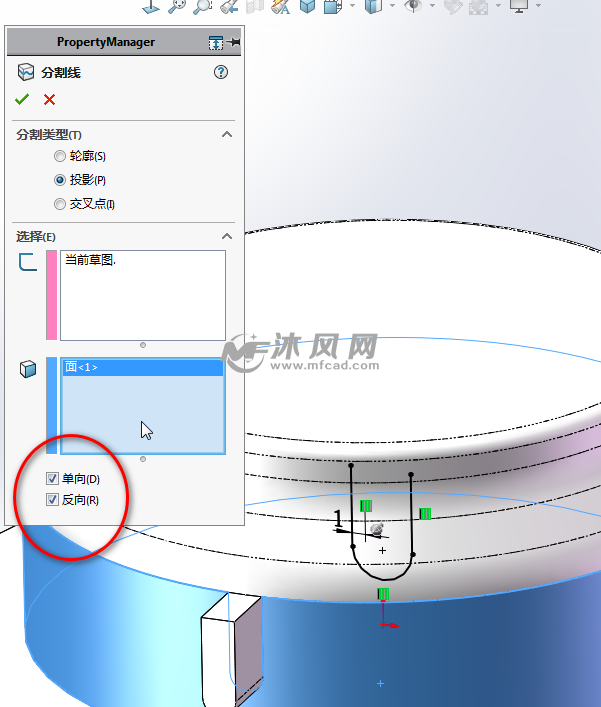Viewport: 601px width, 707px height.
Task: Open split line help question mark
Action: (221, 72)
